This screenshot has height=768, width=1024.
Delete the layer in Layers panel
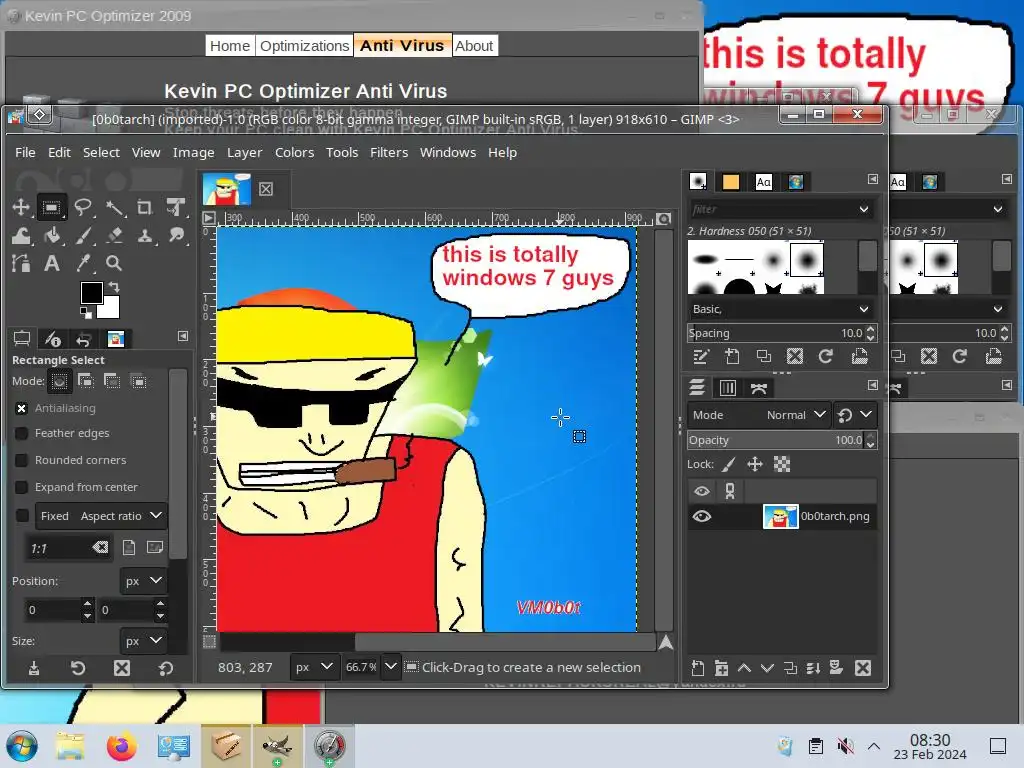863,668
